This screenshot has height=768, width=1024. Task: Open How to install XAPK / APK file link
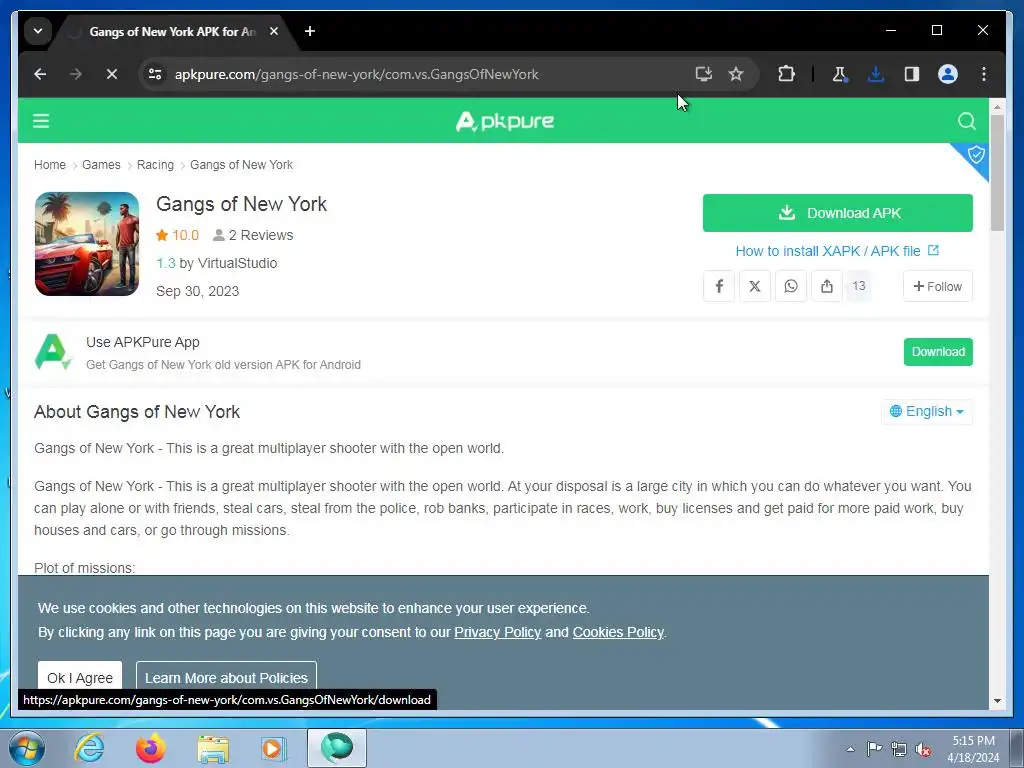tap(837, 251)
